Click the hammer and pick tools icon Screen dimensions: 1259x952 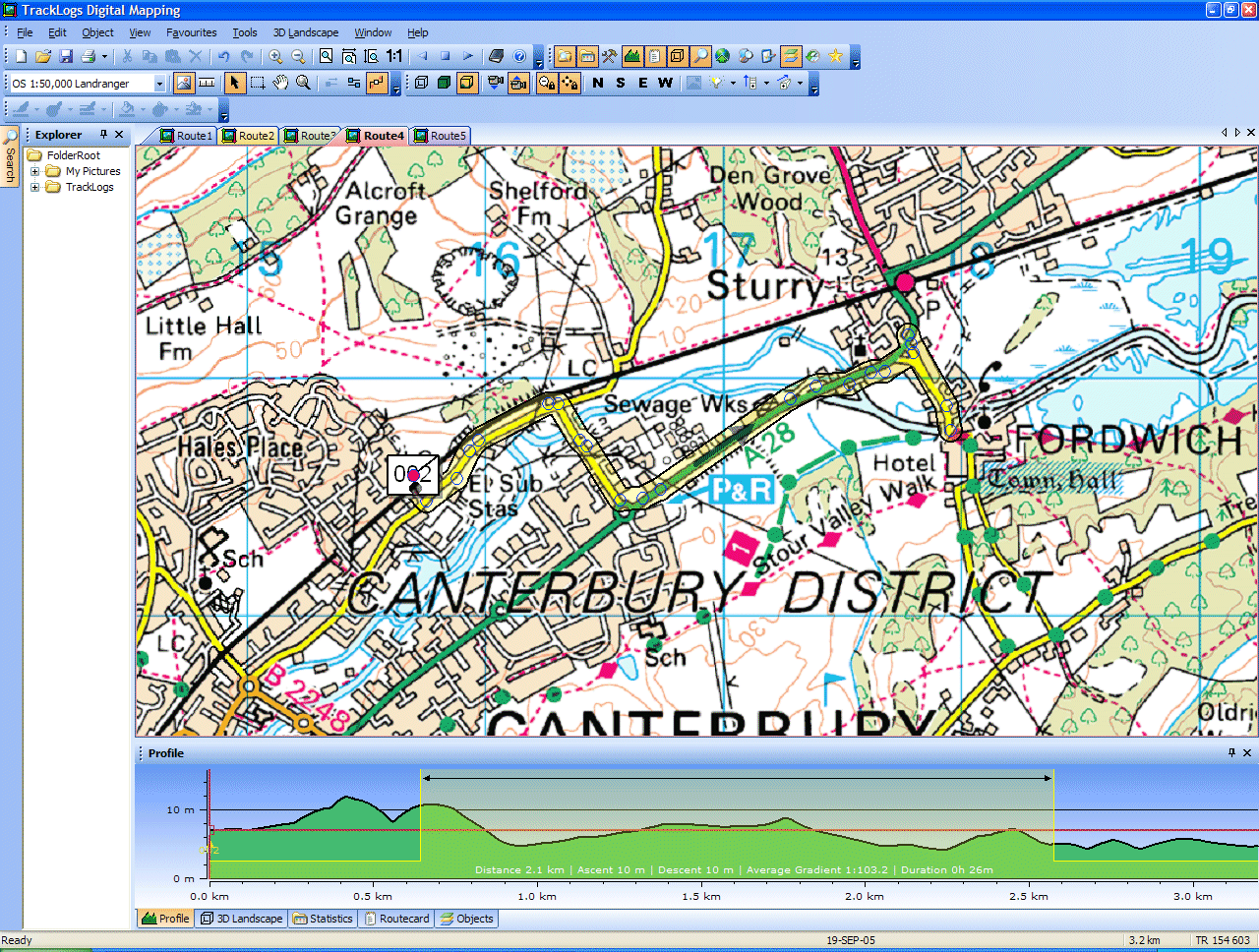pyautogui.click(x=609, y=56)
